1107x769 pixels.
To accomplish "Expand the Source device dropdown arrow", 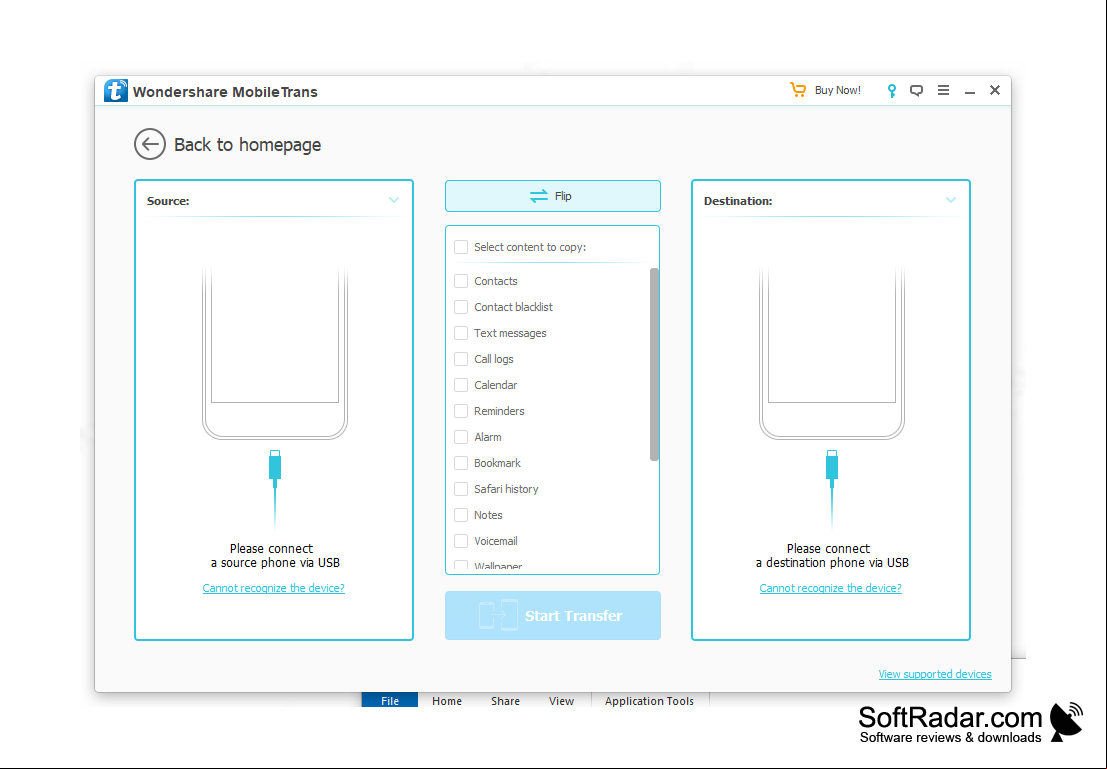I will pos(394,201).
